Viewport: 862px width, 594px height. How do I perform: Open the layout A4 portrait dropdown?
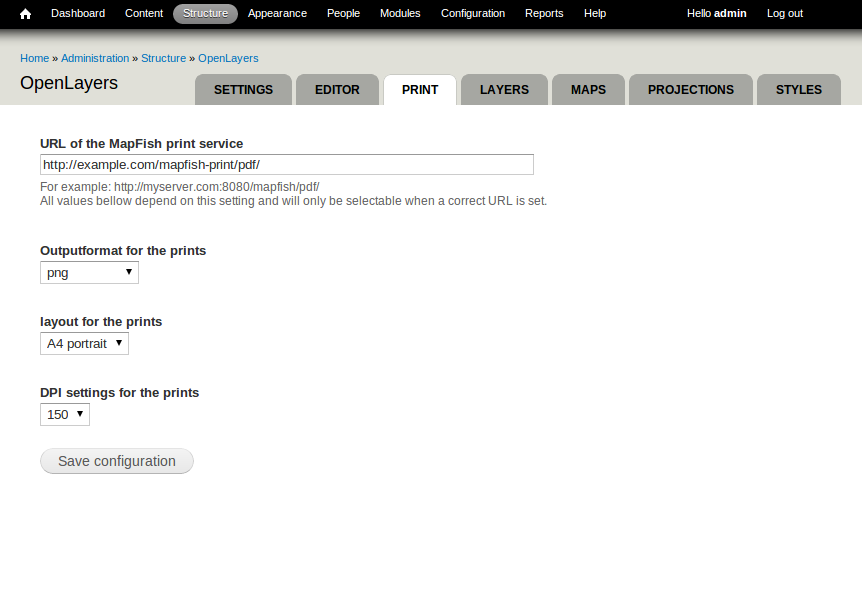[84, 343]
